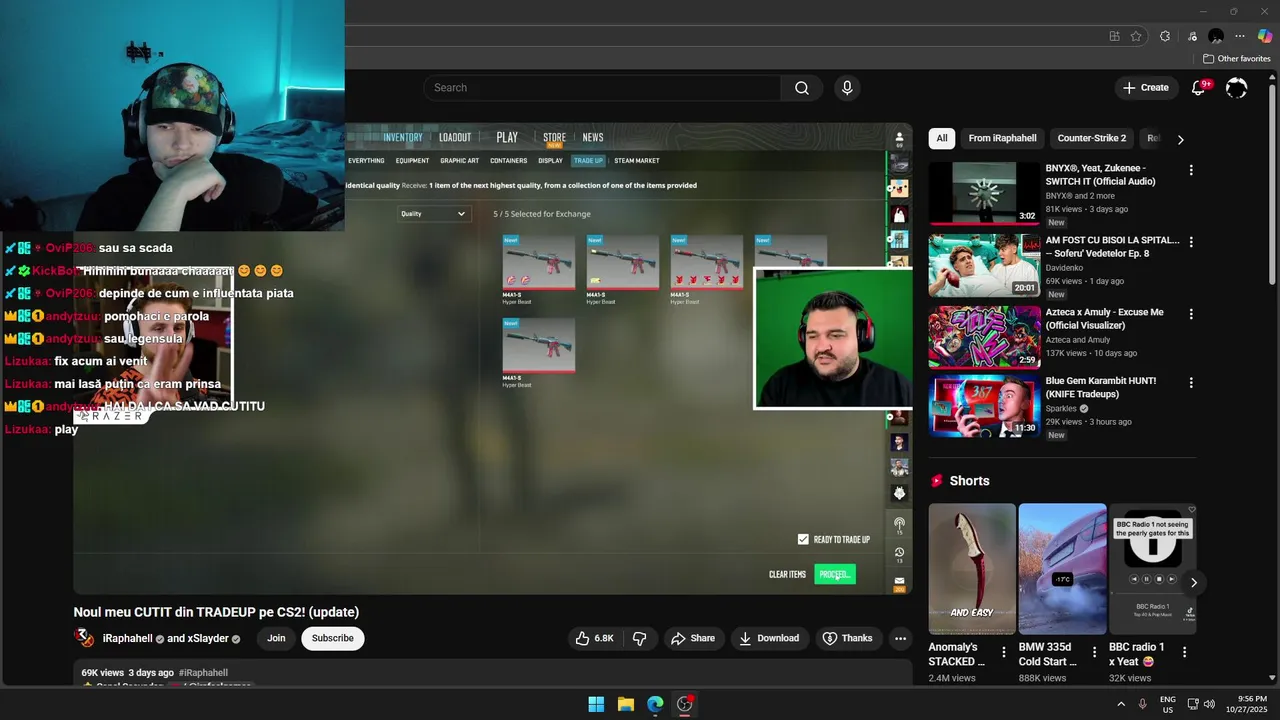Open more actions menu beside Thanks
The image size is (1280, 720).
(x=900, y=638)
